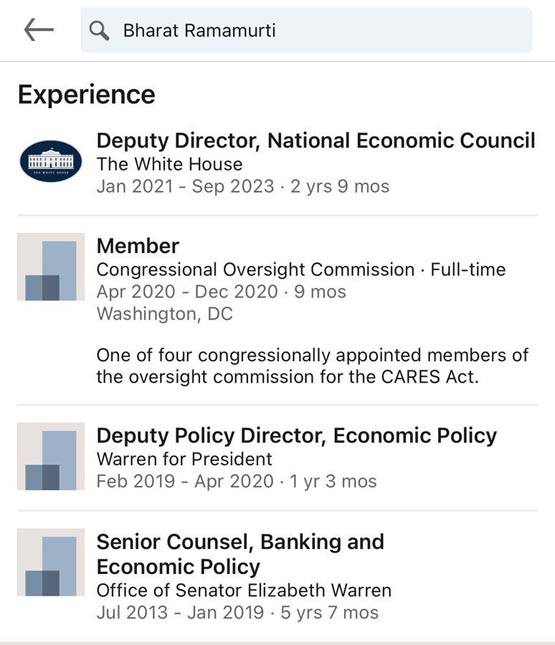Click the search magnifying glass icon
The height and width of the screenshot is (645, 555).
coord(99,31)
